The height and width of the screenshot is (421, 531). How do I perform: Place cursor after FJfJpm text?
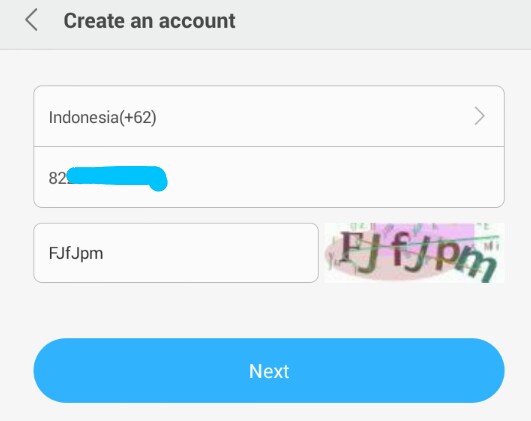[x=104, y=253]
